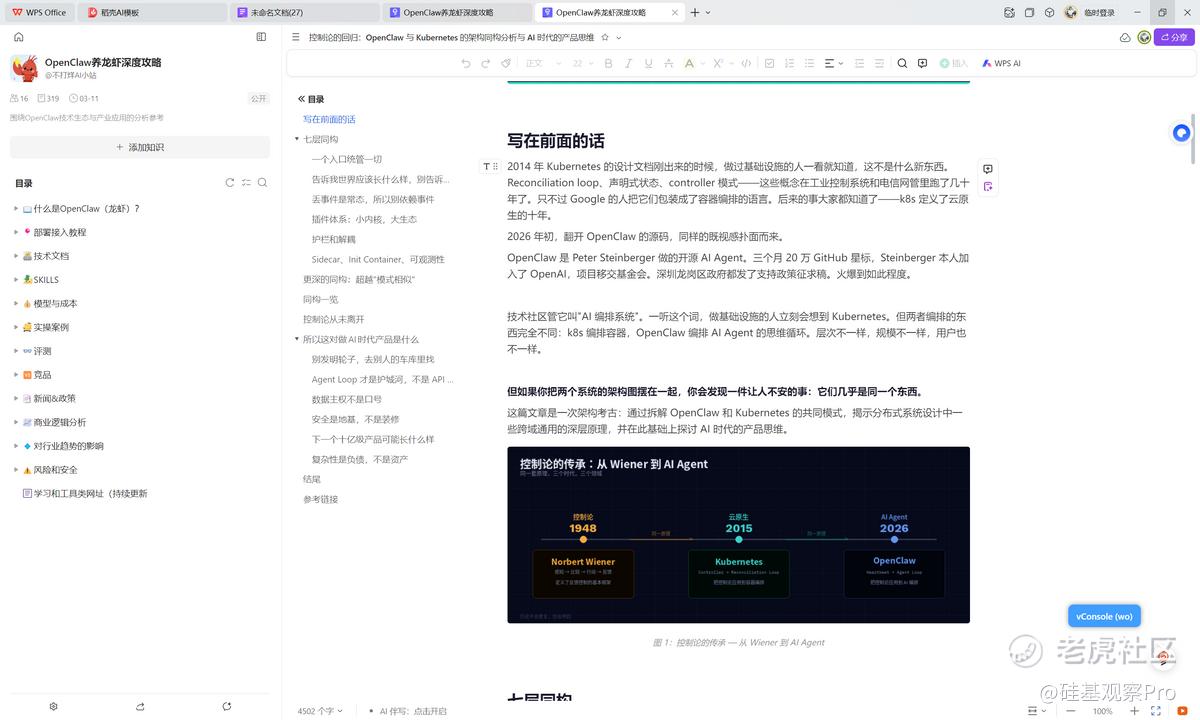Screen dimensions: 1200x720
Task: Collapse the 七层同构 outline section
Action: coord(297,139)
